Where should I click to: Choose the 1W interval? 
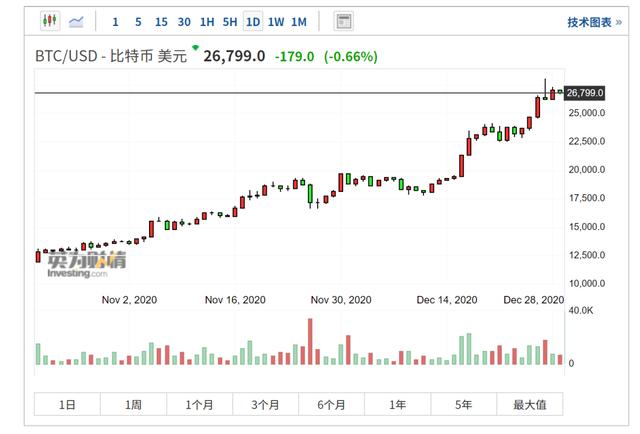coord(276,21)
